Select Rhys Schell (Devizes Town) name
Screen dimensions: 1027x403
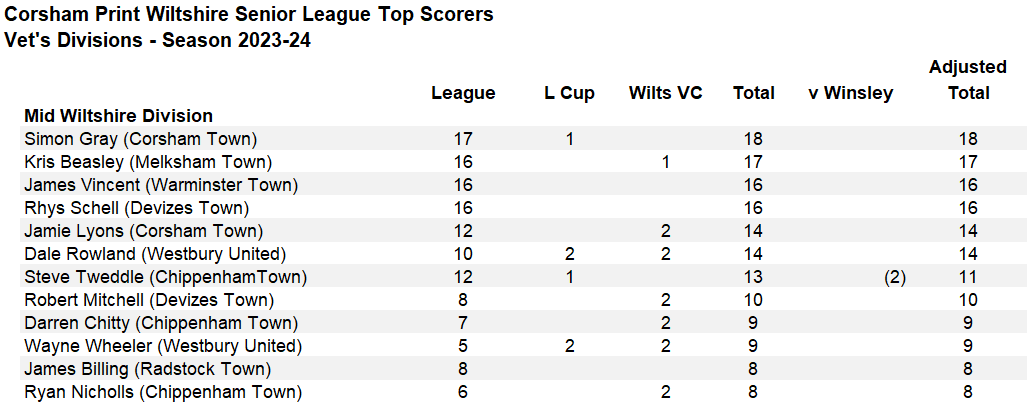[136, 208]
